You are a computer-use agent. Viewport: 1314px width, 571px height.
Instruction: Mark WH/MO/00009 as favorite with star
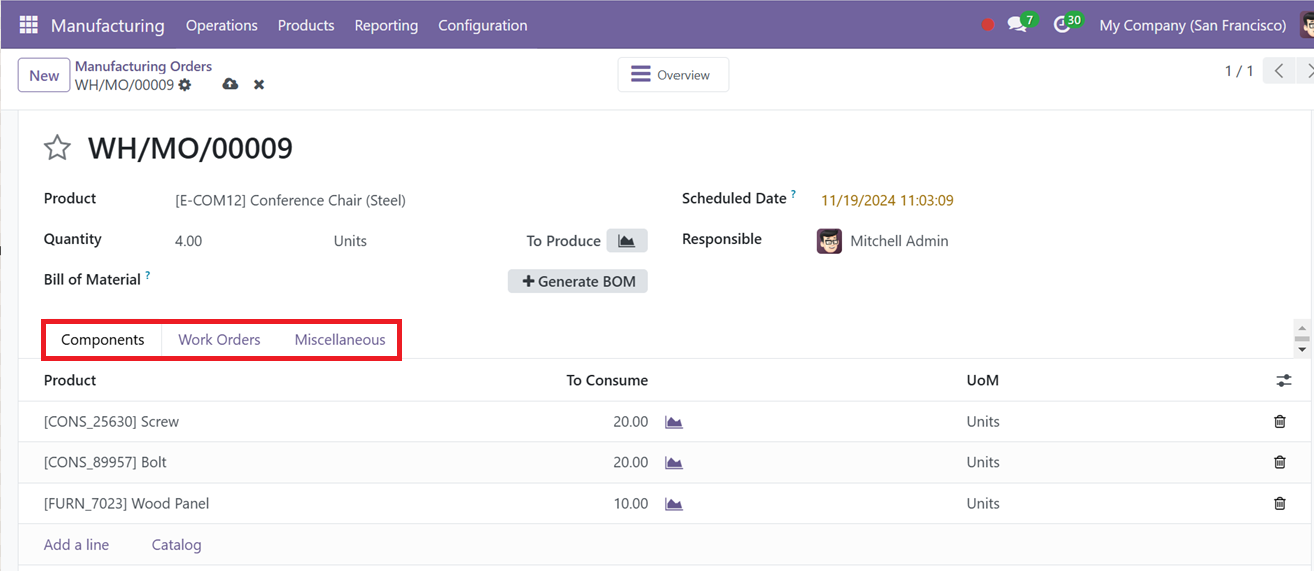57,149
